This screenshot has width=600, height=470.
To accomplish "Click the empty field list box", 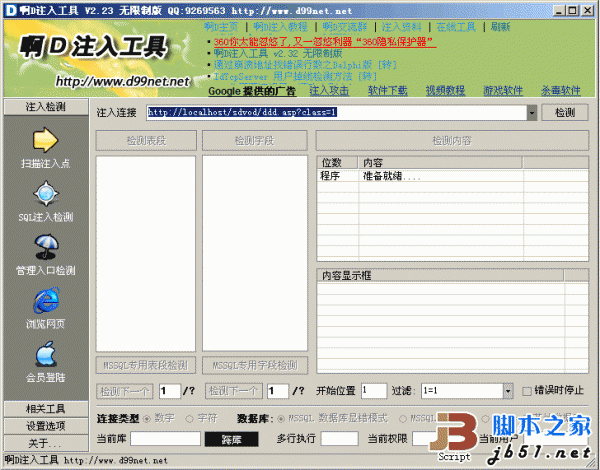I will 255,253.
